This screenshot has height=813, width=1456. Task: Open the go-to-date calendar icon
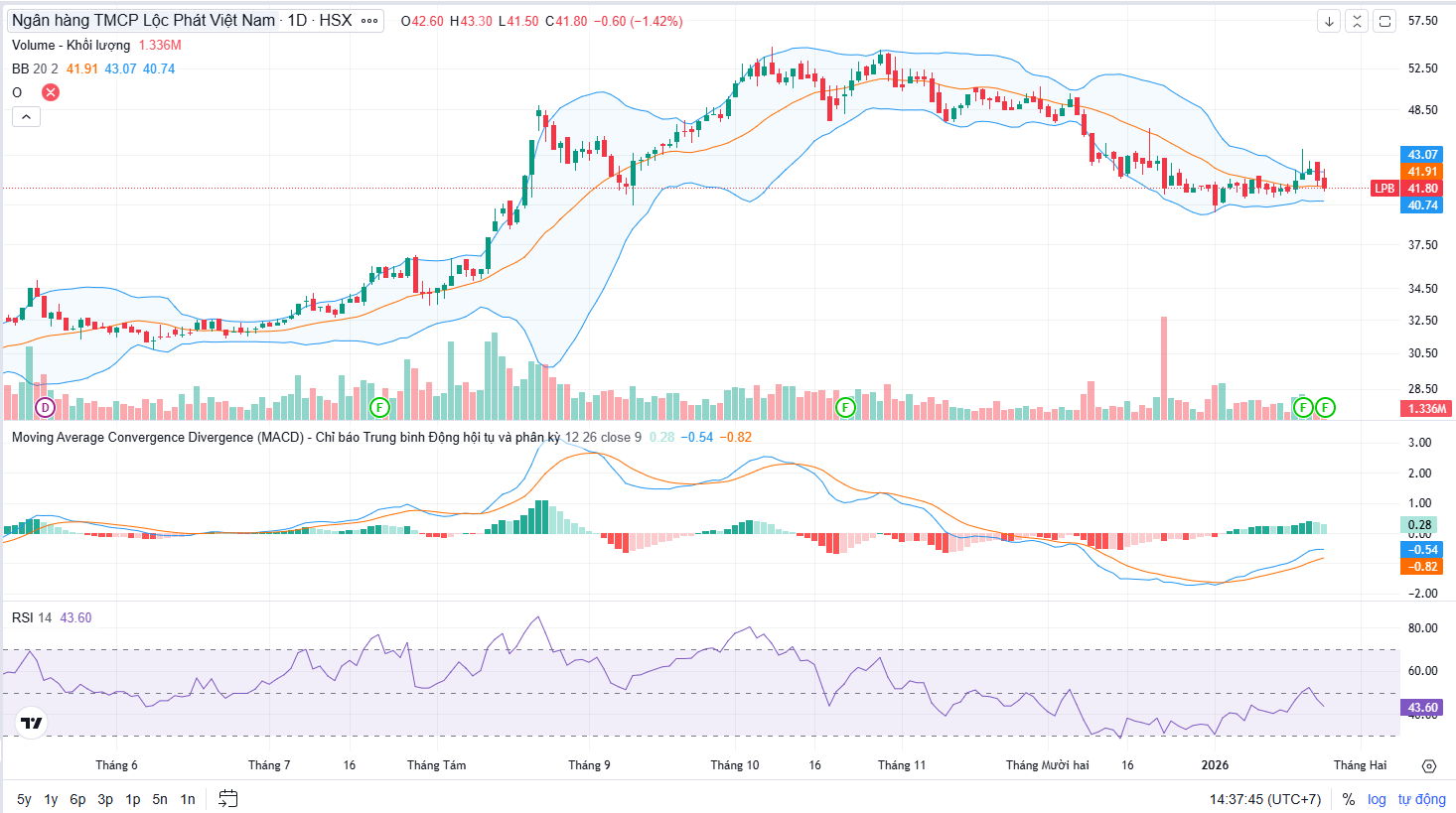pyautogui.click(x=227, y=799)
